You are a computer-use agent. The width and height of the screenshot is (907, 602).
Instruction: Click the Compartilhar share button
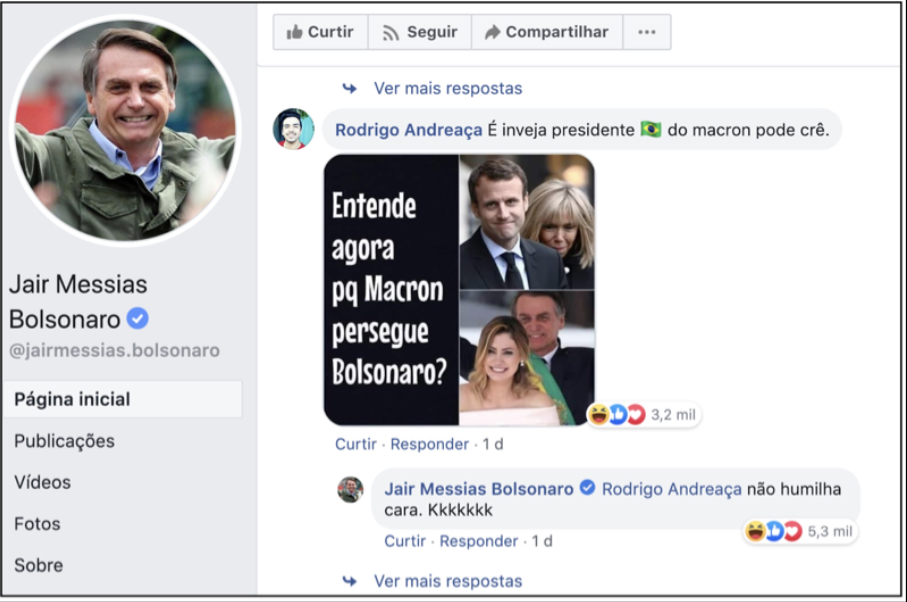coord(547,32)
